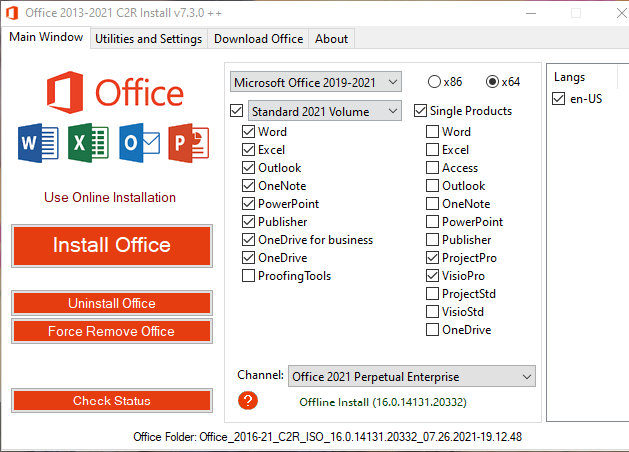Viewport: 629px width, 452px height.
Task: Check OneNote under Single Products
Action: [x=432, y=204]
